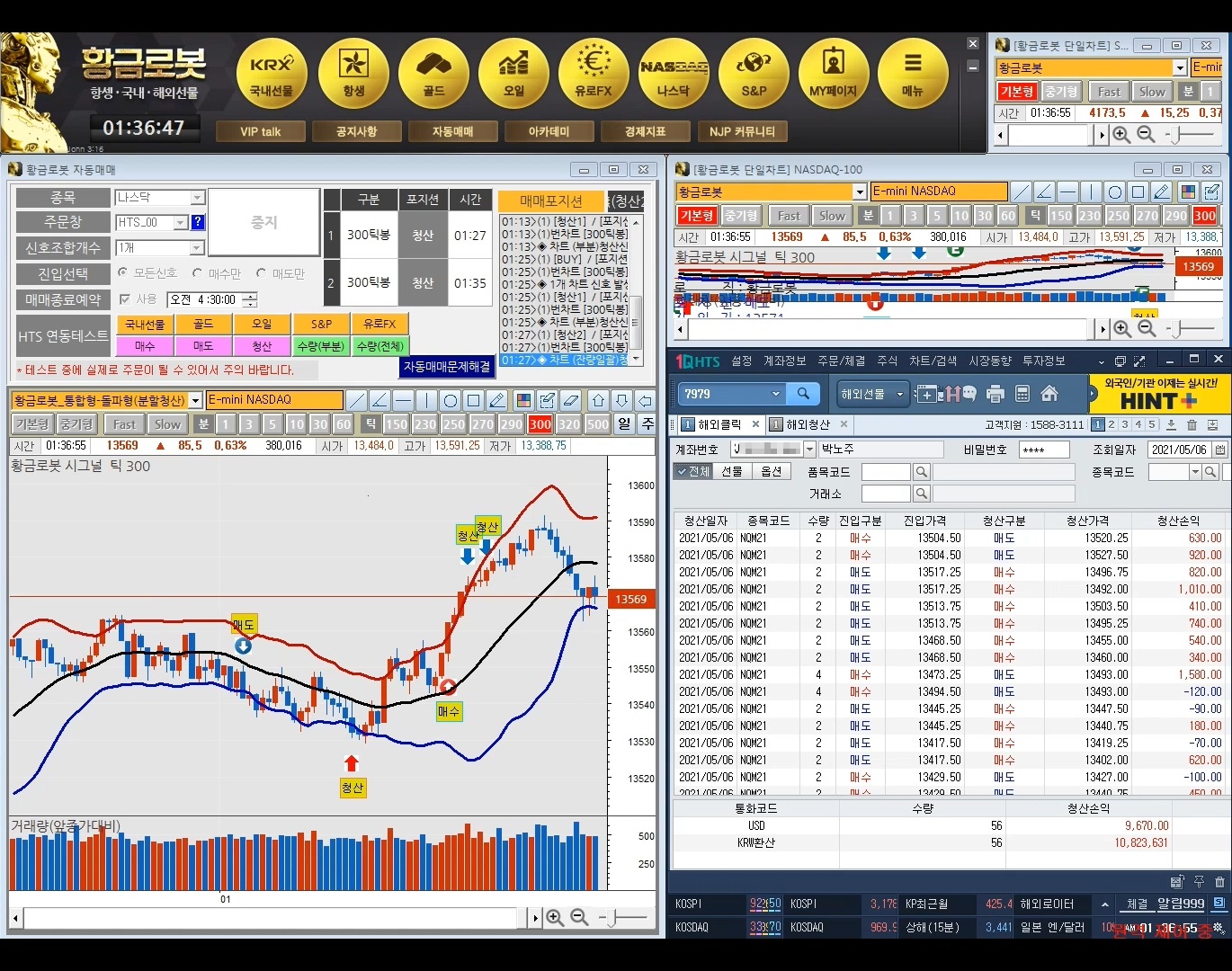
Task: Toggle the 선물 filter button
Action: pos(732,471)
